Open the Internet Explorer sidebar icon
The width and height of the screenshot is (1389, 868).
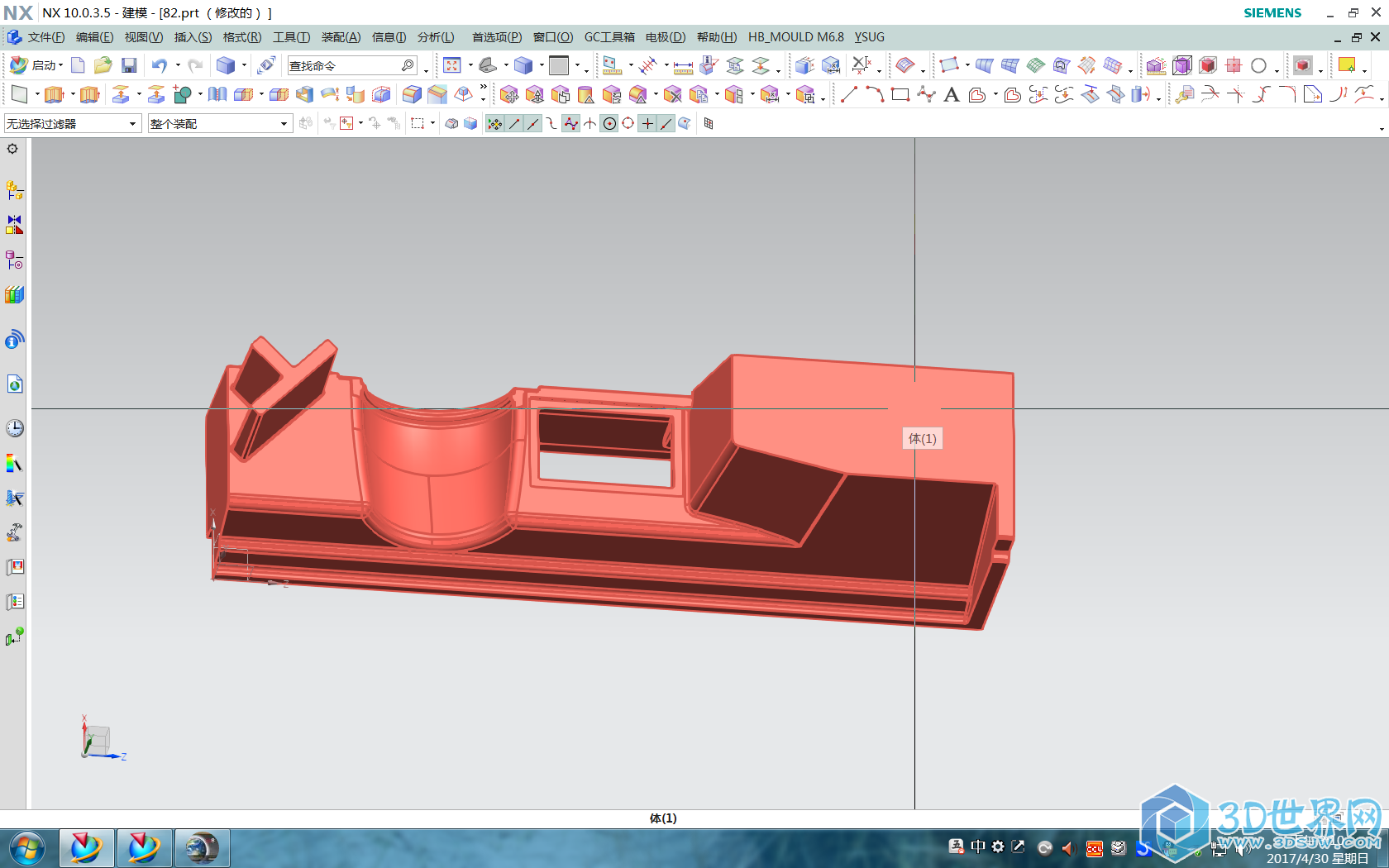pyautogui.click(x=14, y=384)
